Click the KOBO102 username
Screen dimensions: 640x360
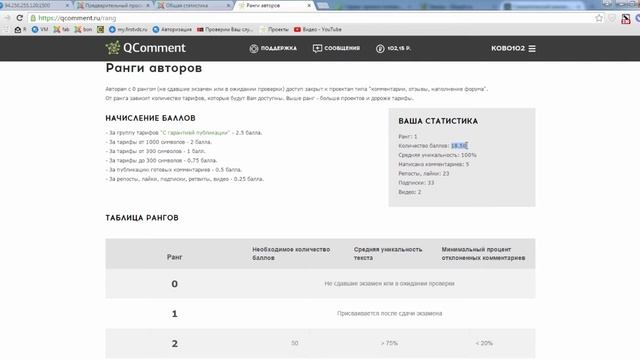(x=508, y=48)
